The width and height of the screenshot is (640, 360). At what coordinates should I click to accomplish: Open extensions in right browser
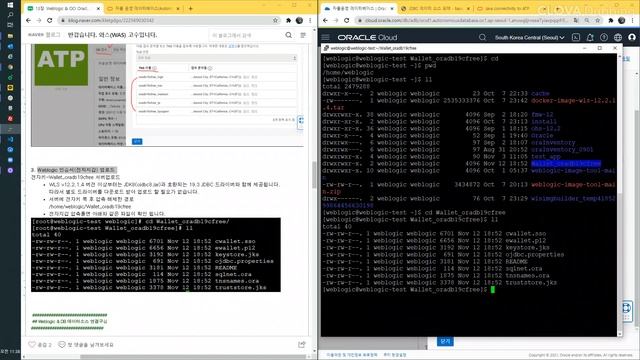pos(611,20)
